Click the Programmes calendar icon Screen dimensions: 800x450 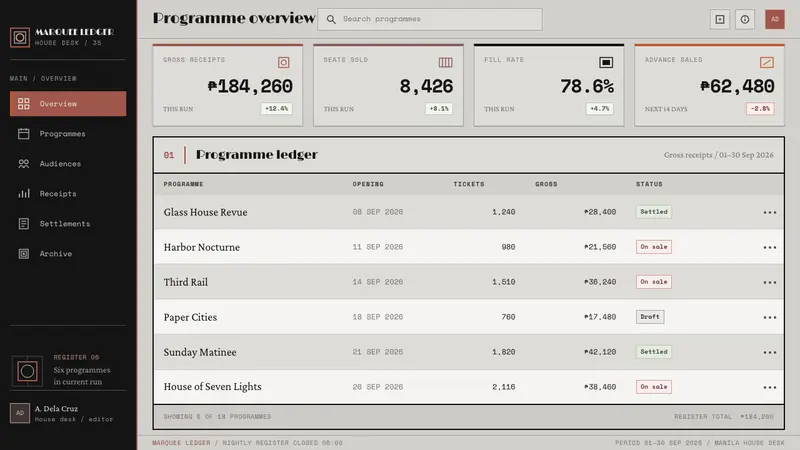click(x=23, y=134)
